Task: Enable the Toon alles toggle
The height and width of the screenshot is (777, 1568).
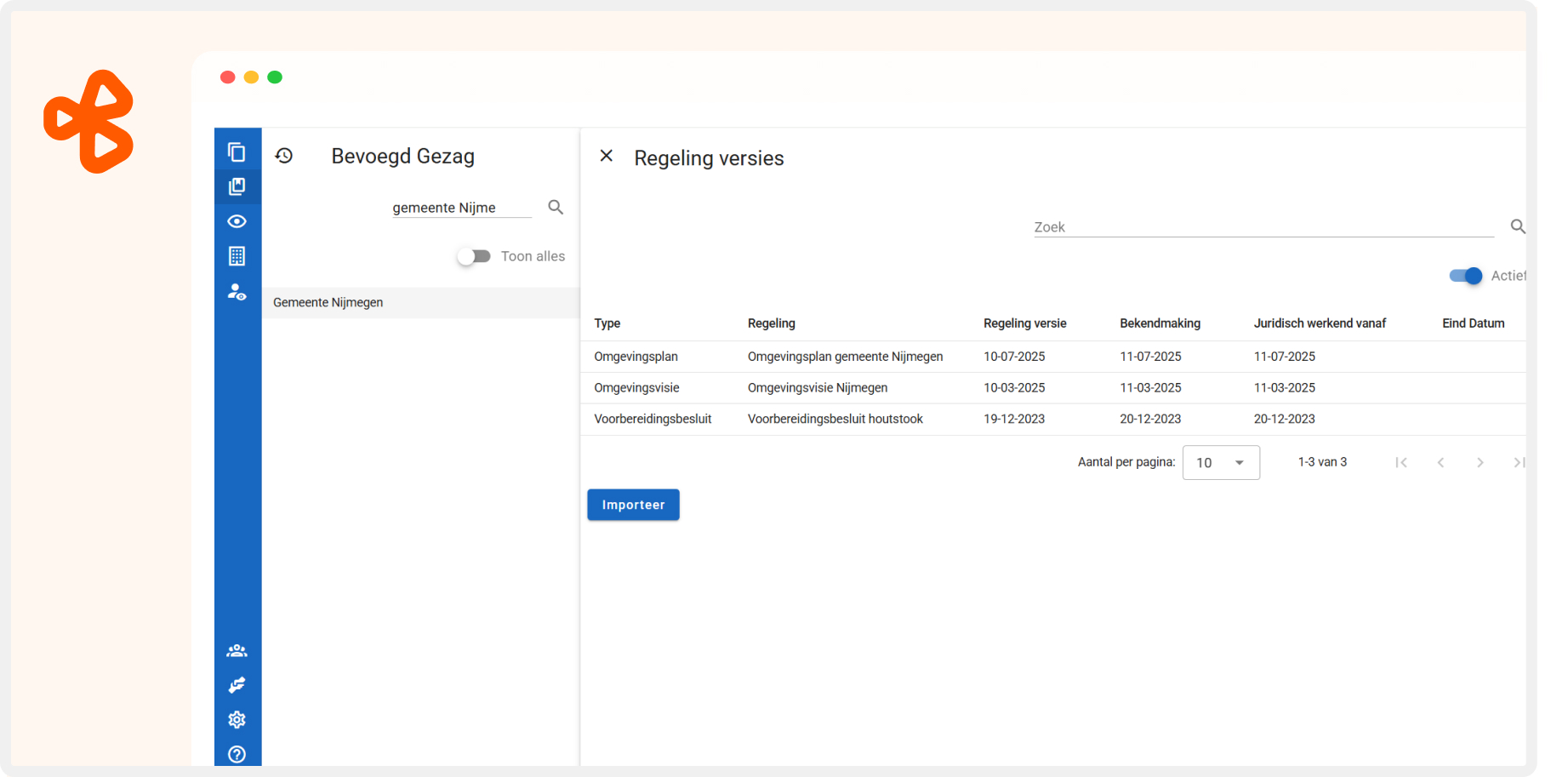Action: tap(474, 256)
